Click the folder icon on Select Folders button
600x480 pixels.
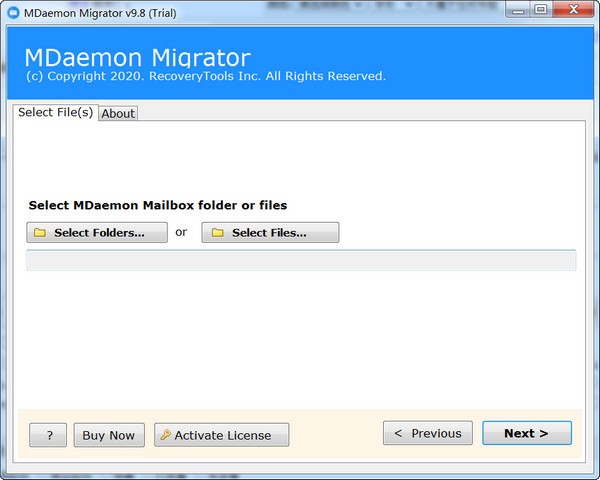pyautogui.click(x=40, y=233)
